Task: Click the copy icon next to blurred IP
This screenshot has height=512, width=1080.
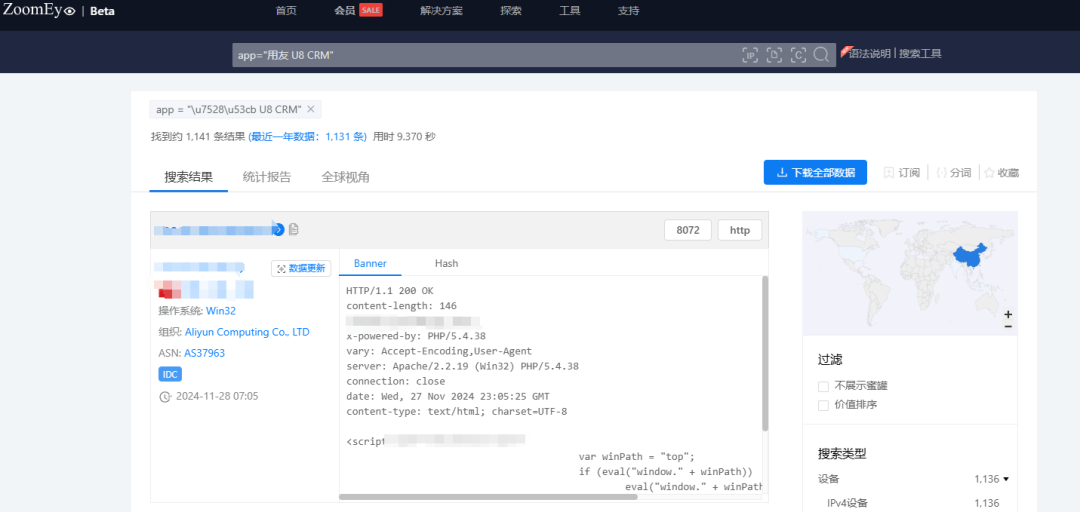Action: pos(294,229)
